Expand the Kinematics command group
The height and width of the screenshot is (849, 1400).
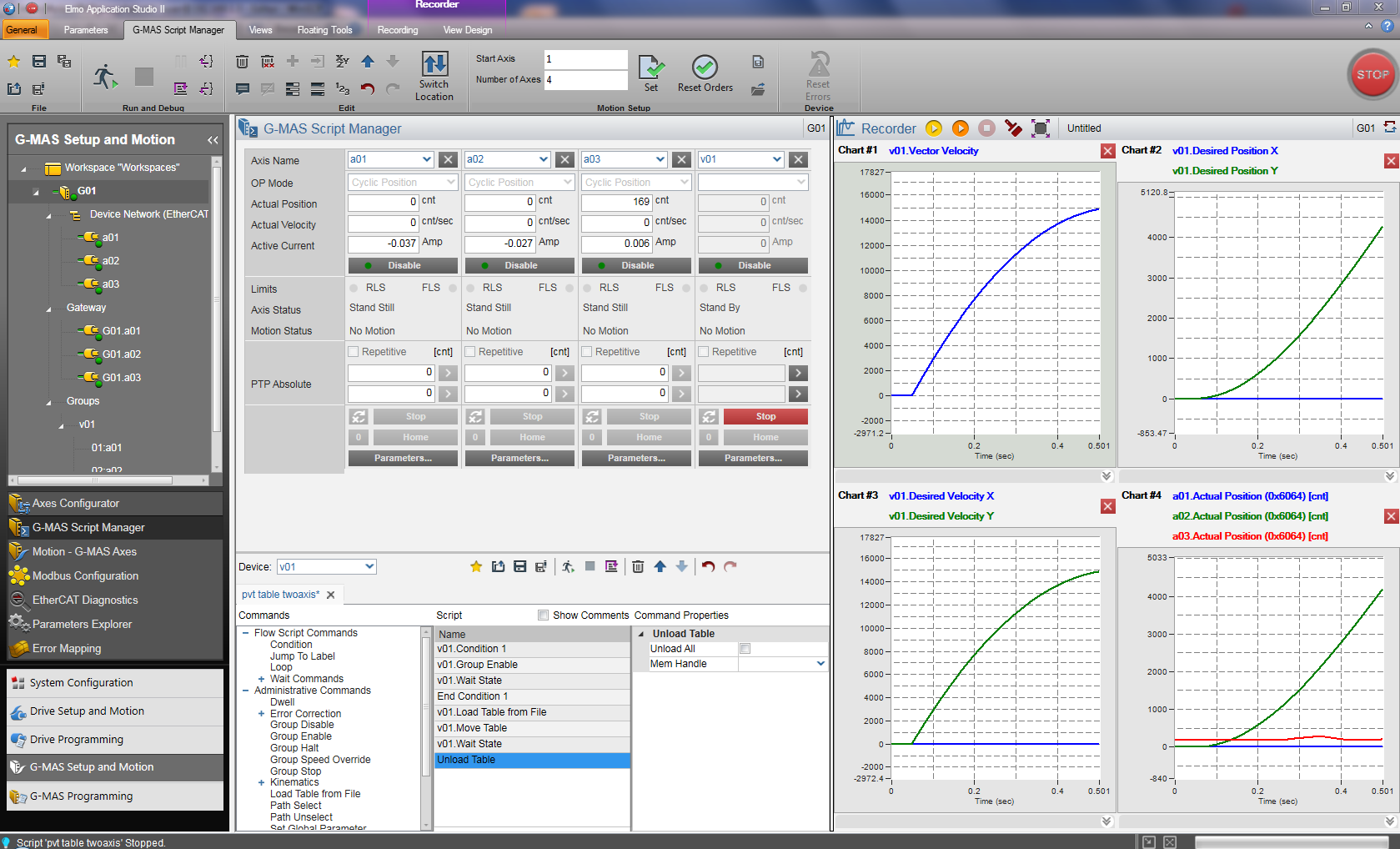(261, 782)
